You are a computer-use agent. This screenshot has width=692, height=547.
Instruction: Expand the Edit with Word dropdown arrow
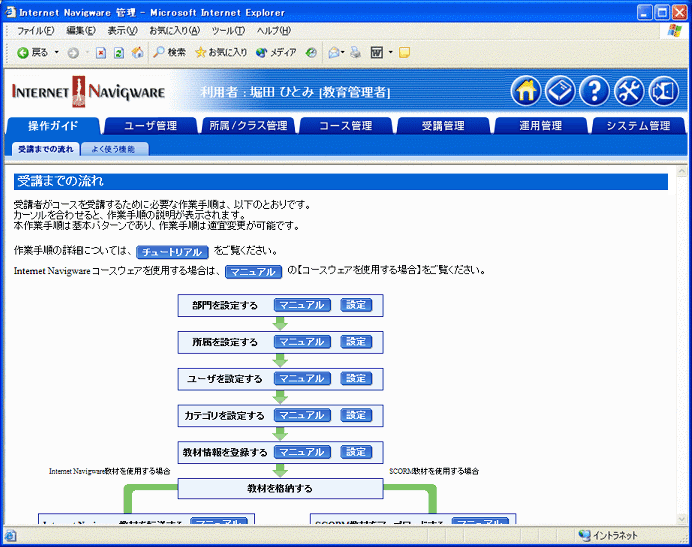[x=390, y=53]
